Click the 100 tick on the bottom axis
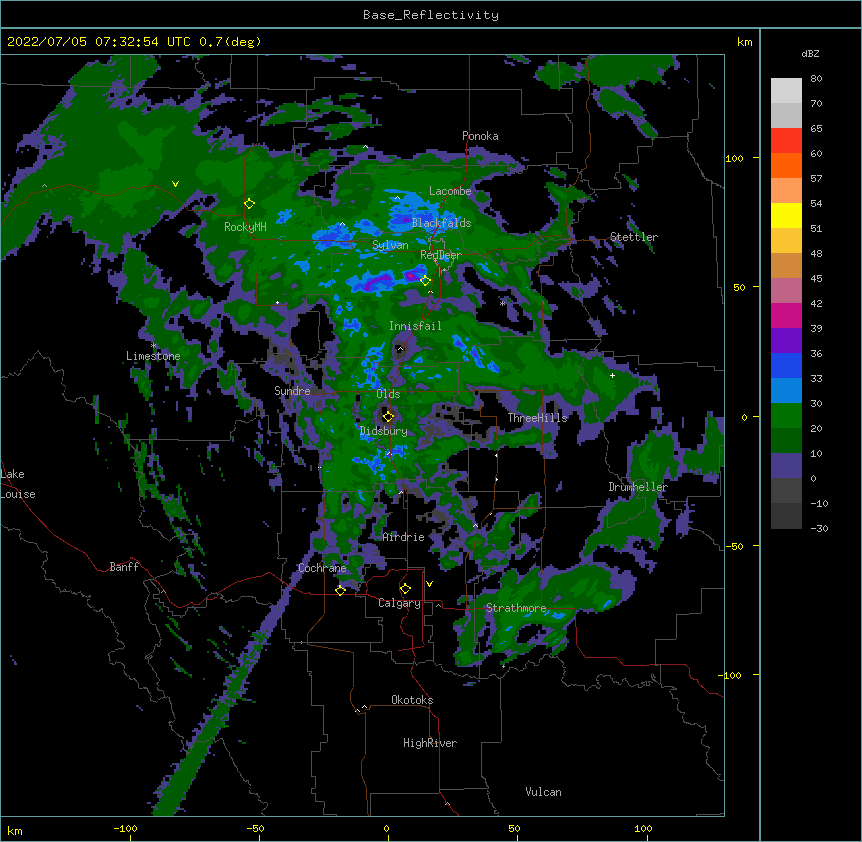Image resolution: width=862 pixels, height=842 pixels. (x=643, y=828)
